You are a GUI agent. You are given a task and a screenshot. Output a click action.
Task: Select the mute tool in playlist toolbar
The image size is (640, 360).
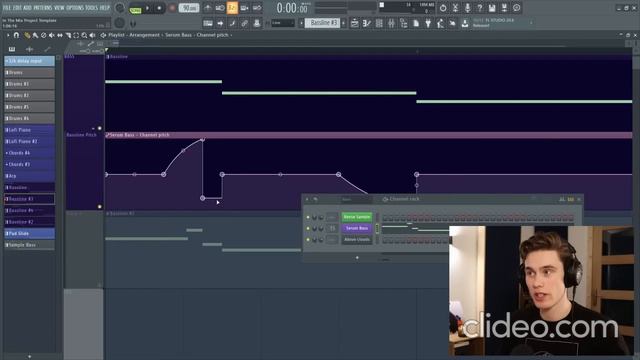point(51,36)
